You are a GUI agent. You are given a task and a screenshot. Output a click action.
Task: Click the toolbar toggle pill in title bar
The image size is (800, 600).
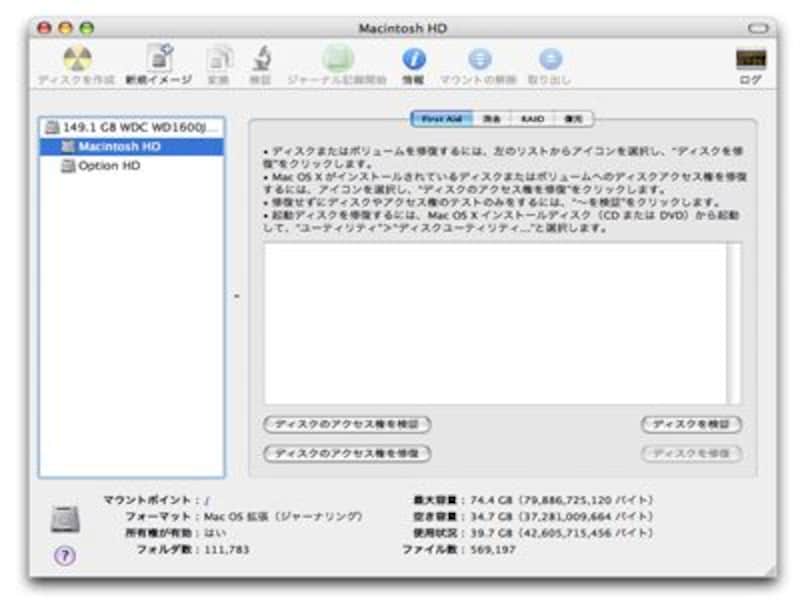coord(758,28)
